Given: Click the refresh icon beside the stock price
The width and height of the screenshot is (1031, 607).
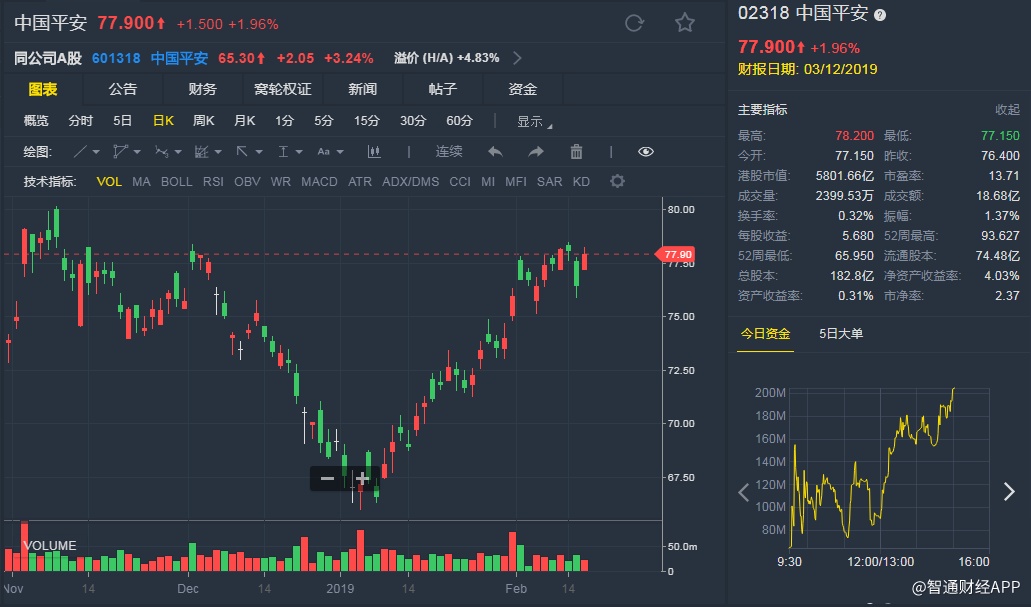Looking at the screenshot, I should point(634,23).
